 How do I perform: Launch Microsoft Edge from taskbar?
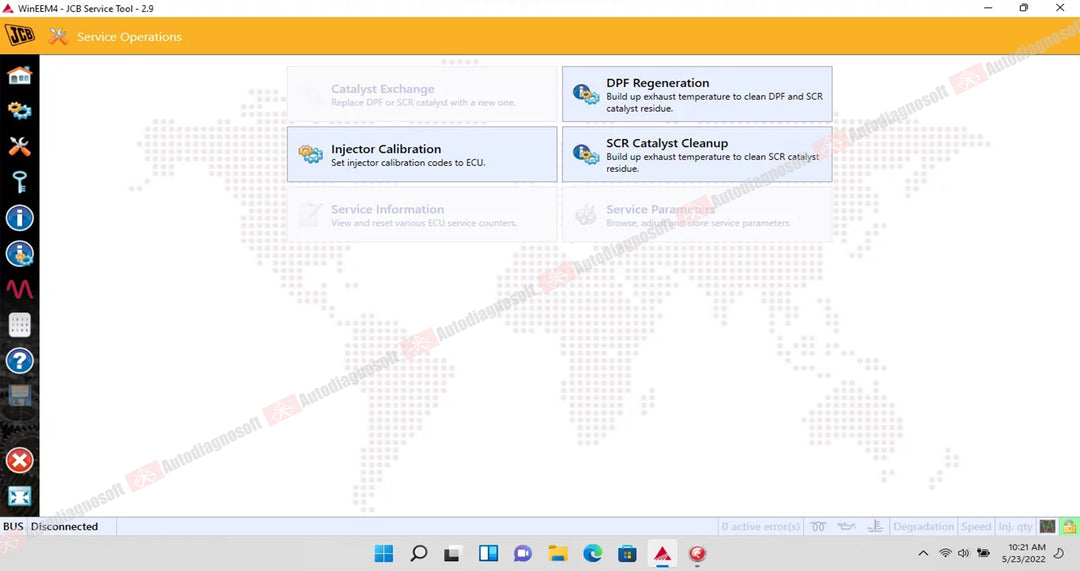[592, 553]
